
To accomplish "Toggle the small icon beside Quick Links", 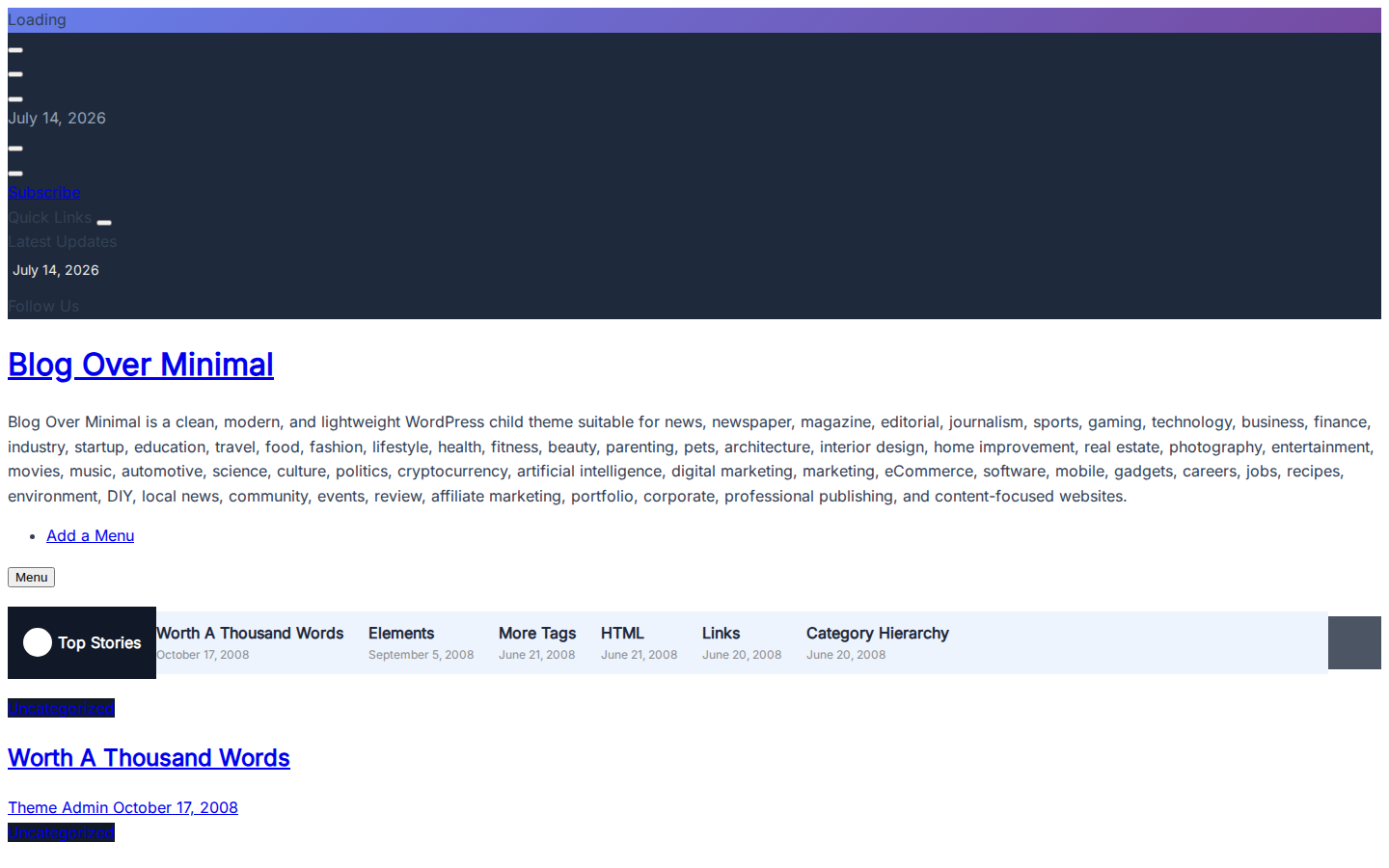I will coord(104,223).
